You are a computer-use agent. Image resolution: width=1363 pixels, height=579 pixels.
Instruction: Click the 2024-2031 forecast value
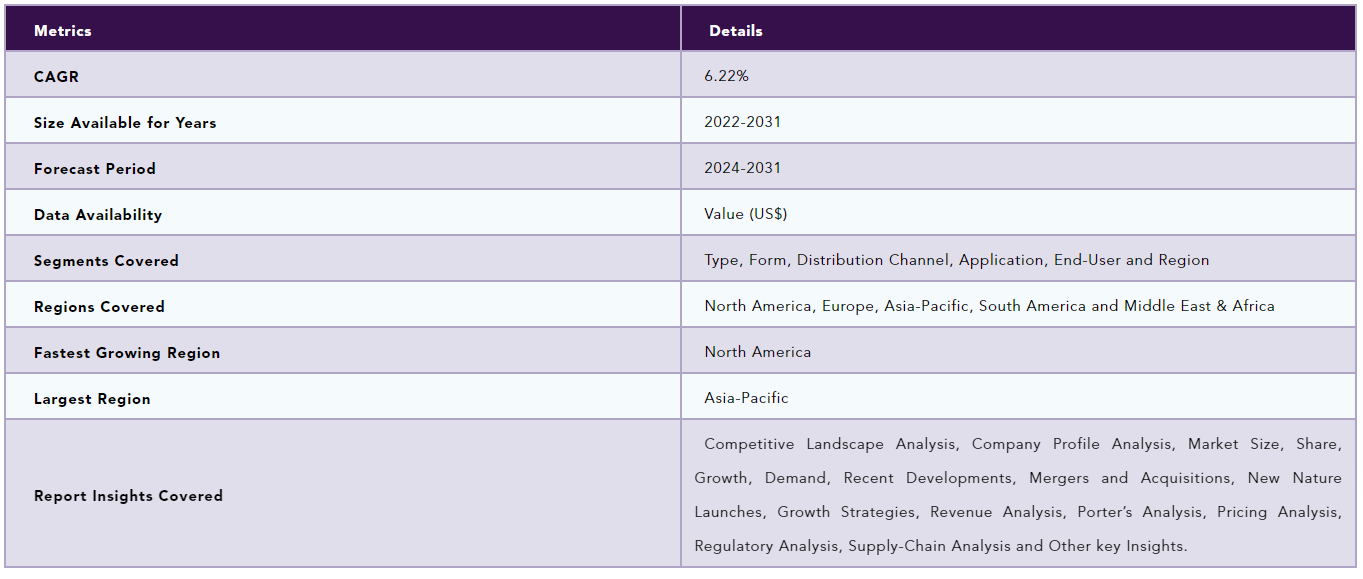click(743, 168)
